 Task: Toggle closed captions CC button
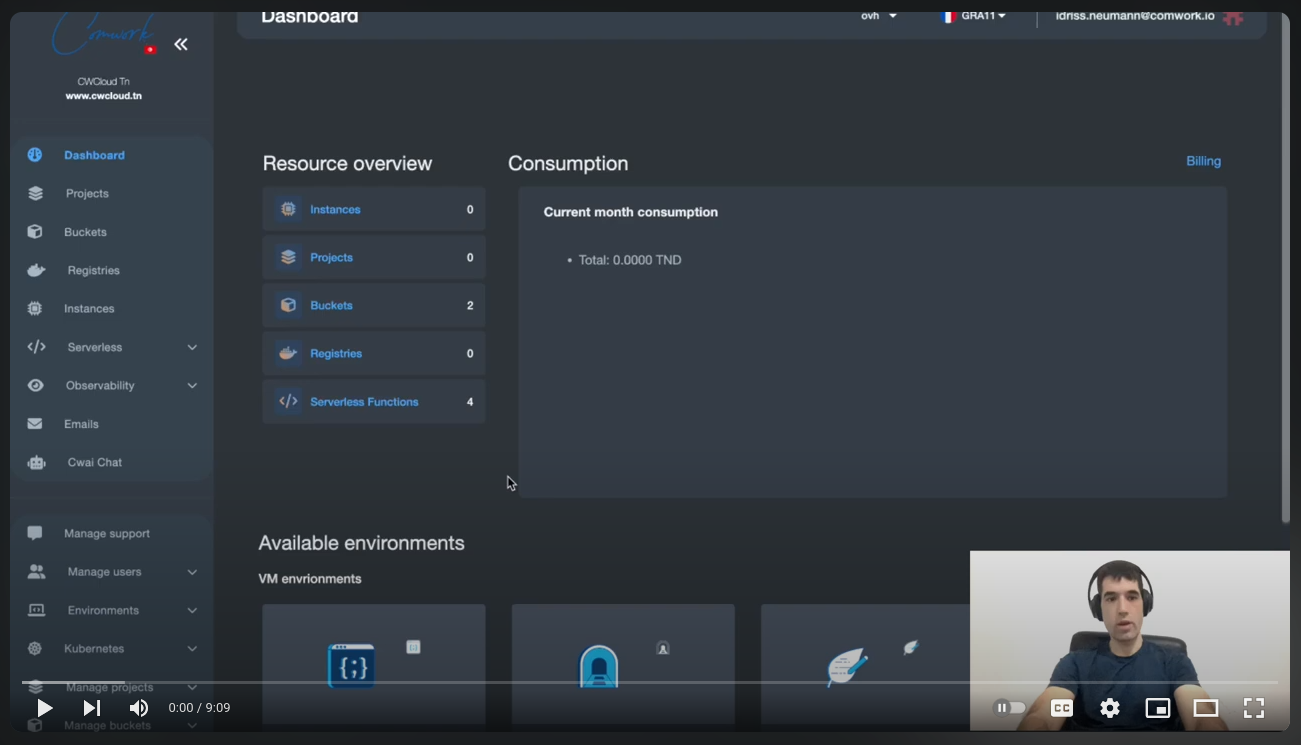coord(1062,708)
